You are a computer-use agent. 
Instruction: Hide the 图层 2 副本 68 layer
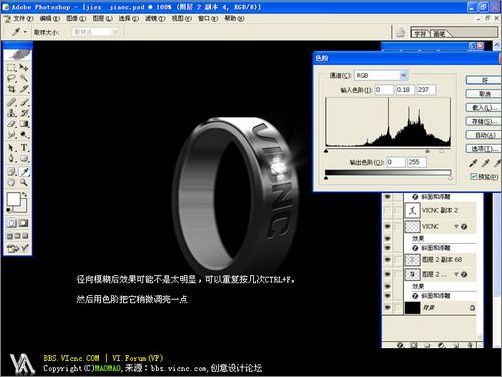click(x=387, y=259)
